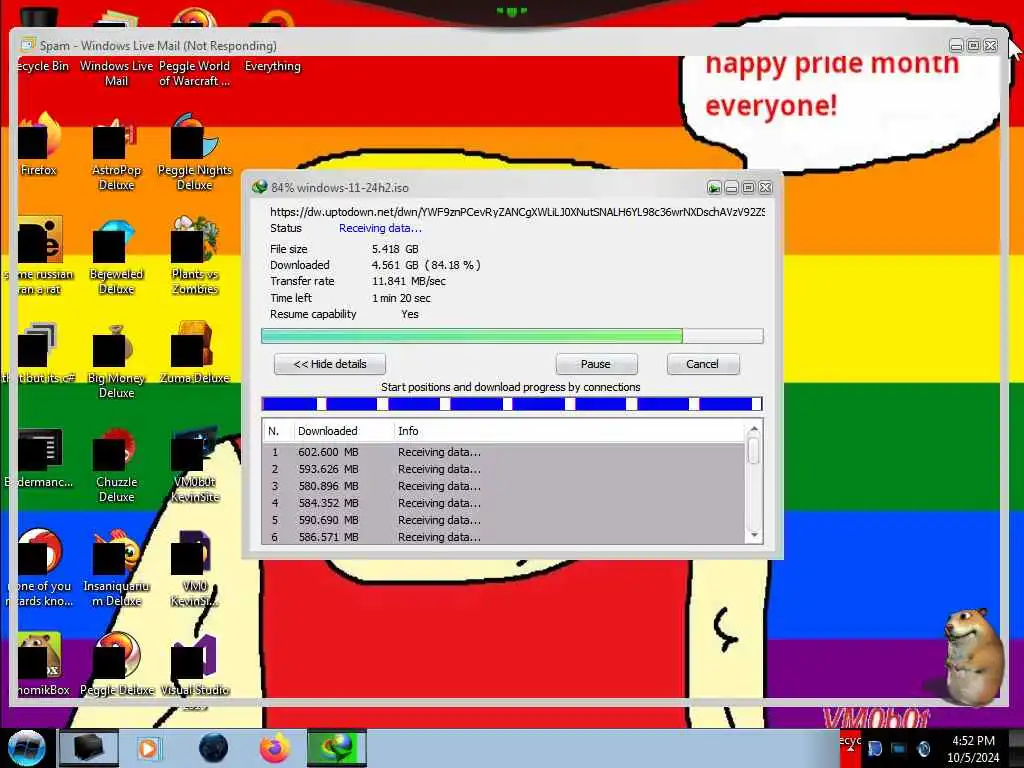Select connection row 586.571 MB
Viewport: 1024px width, 768px height.
504,536
